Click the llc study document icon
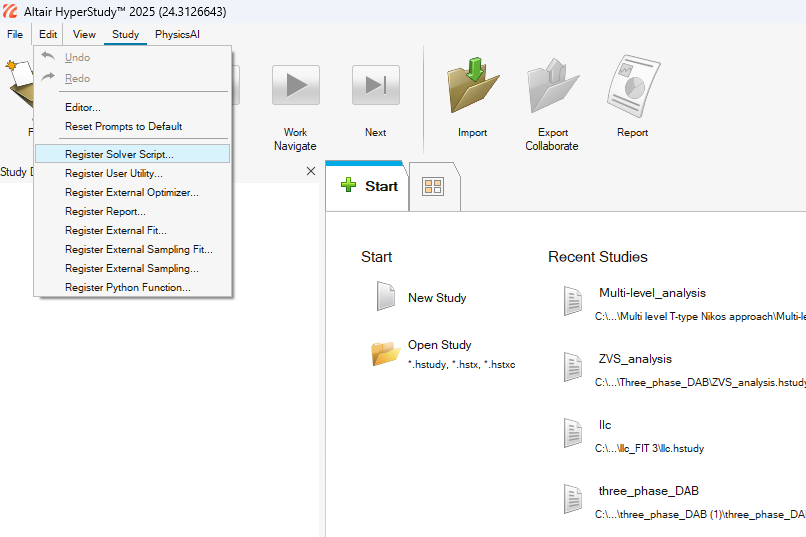 [x=573, y=433]
